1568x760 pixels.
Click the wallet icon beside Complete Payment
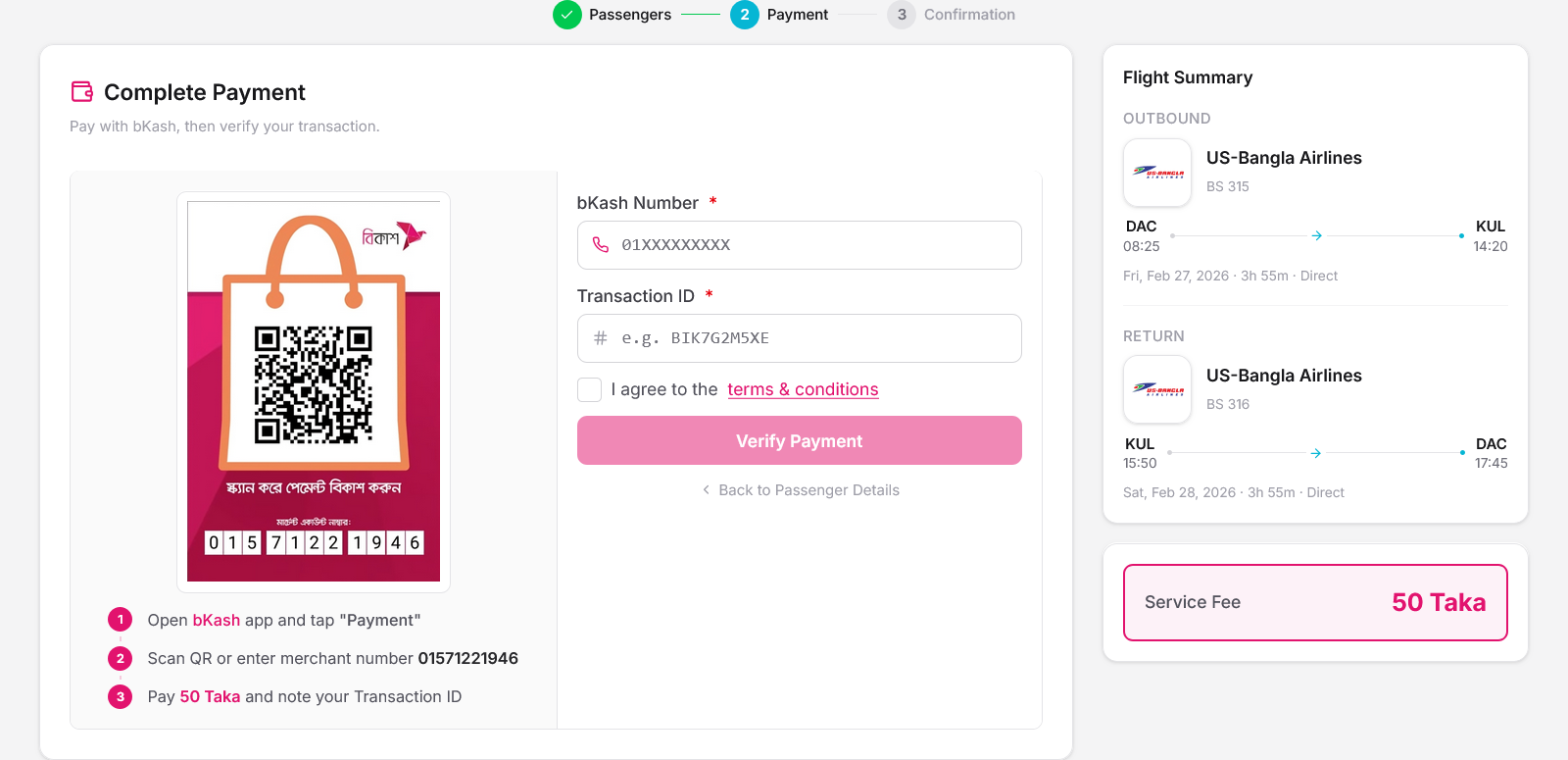[82, 91]
